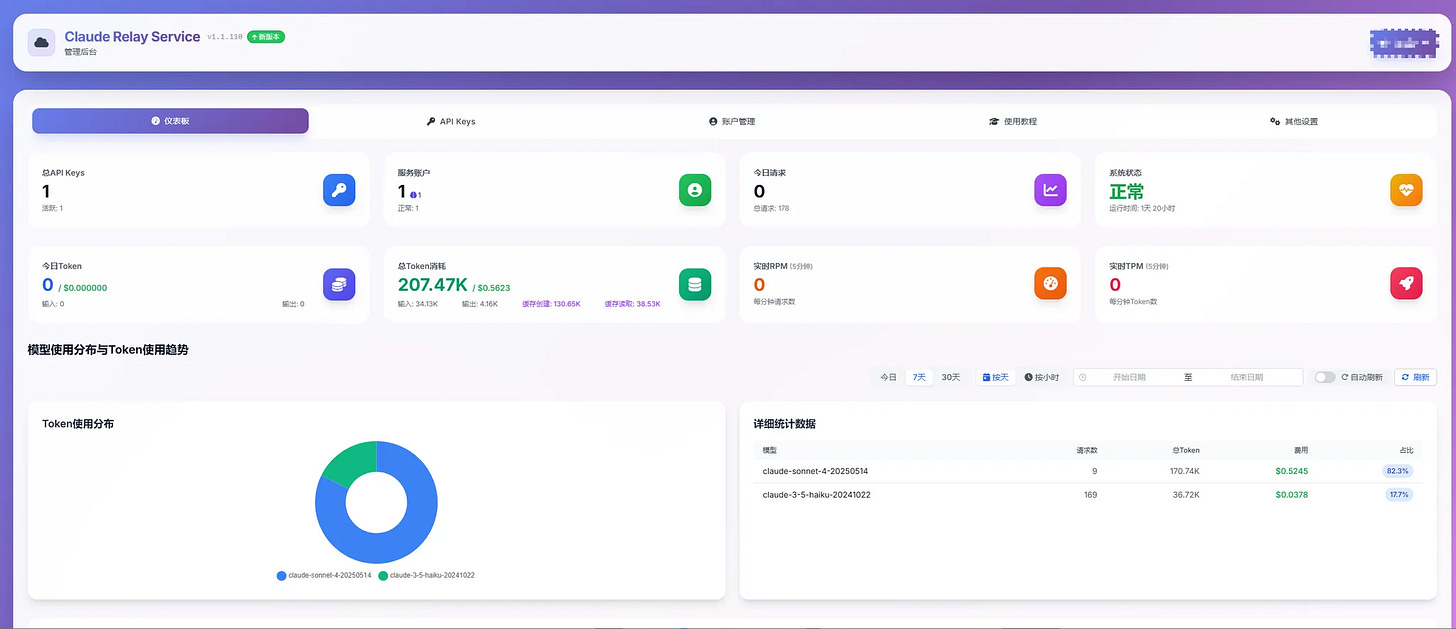The image size is (1456, 629).
Task: Switch to the API Keys tab
Action: pyautogui.click(x=451, y=121)
